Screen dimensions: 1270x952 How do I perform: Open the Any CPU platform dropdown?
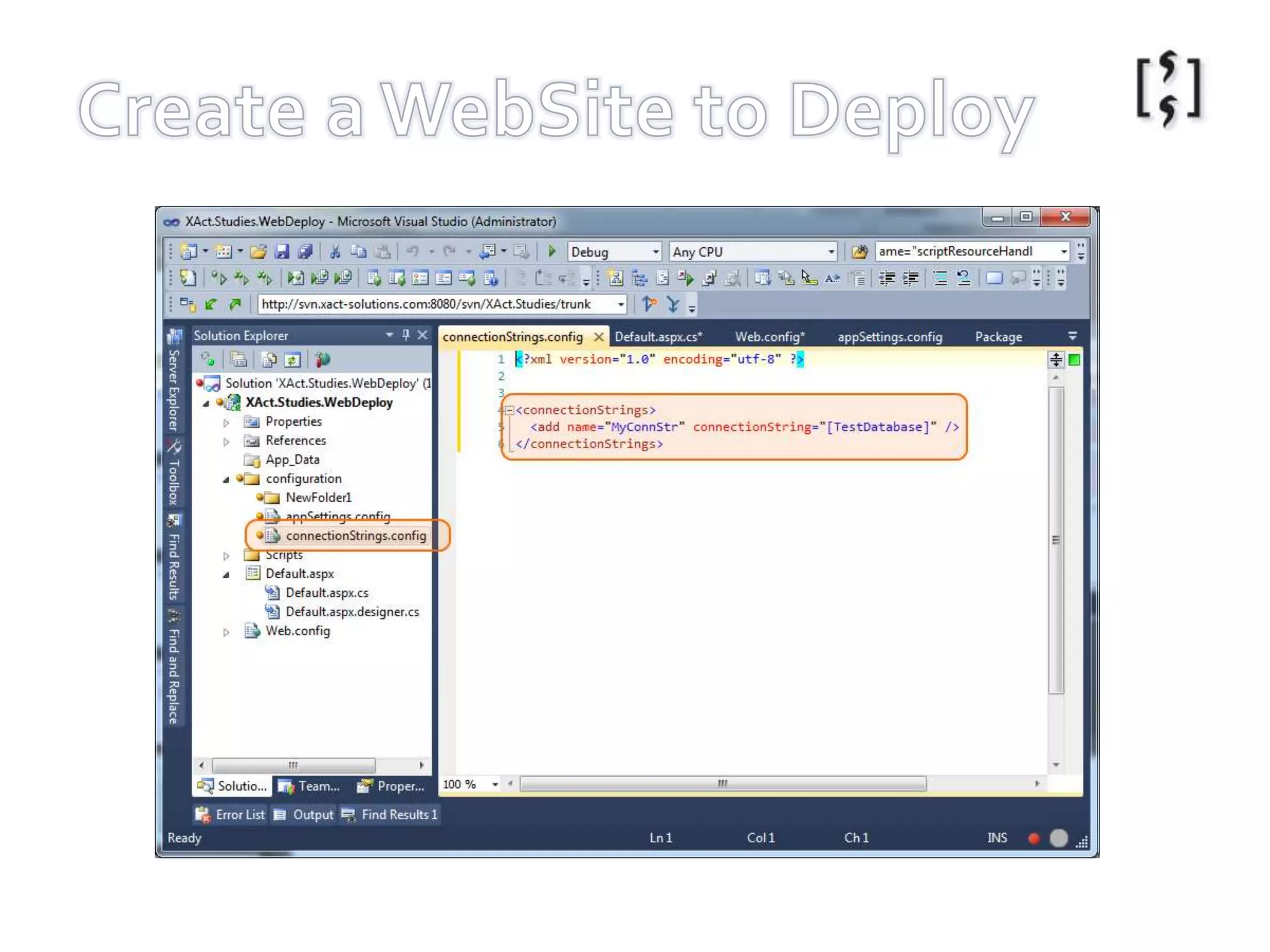click(x=831, y=252)
